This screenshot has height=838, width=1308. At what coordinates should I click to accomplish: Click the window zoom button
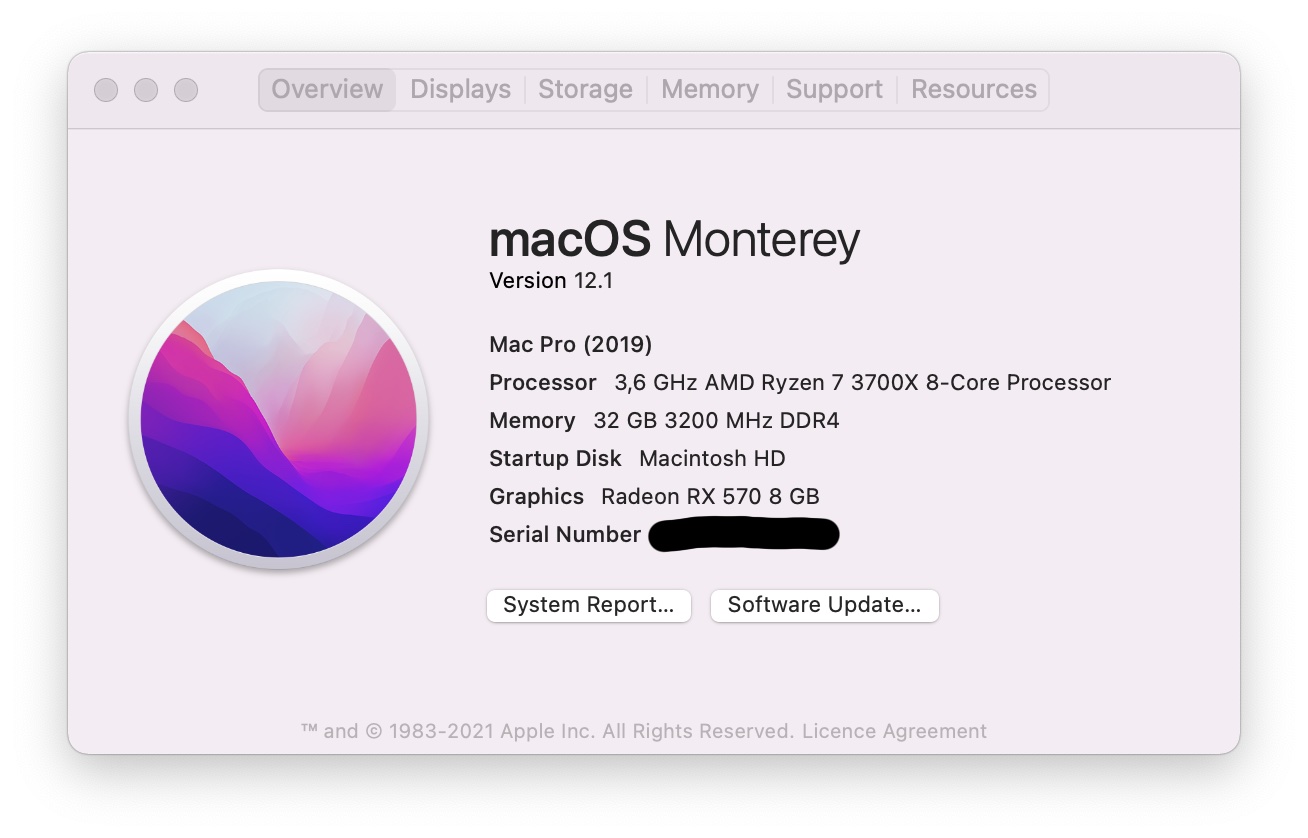click(x=186, y=90)
